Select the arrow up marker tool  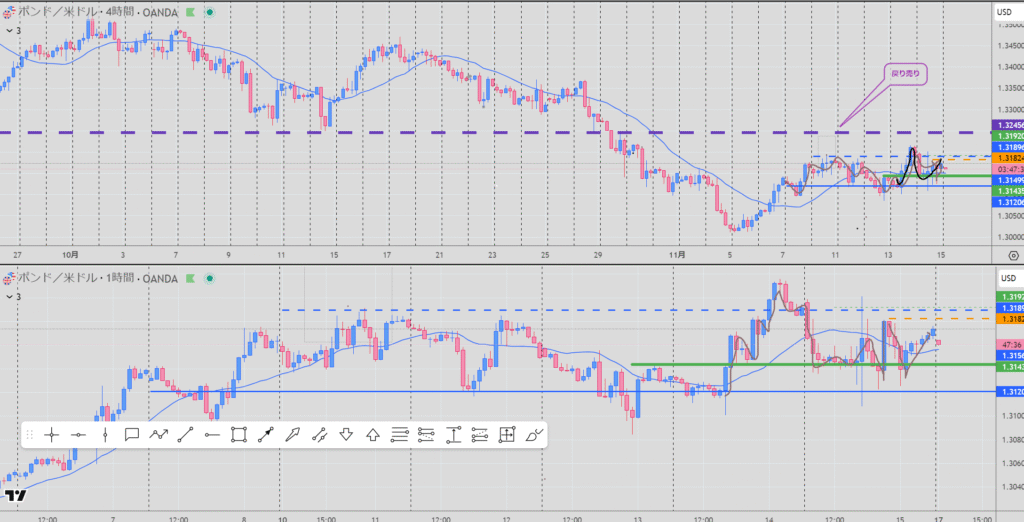pos(373,434)
